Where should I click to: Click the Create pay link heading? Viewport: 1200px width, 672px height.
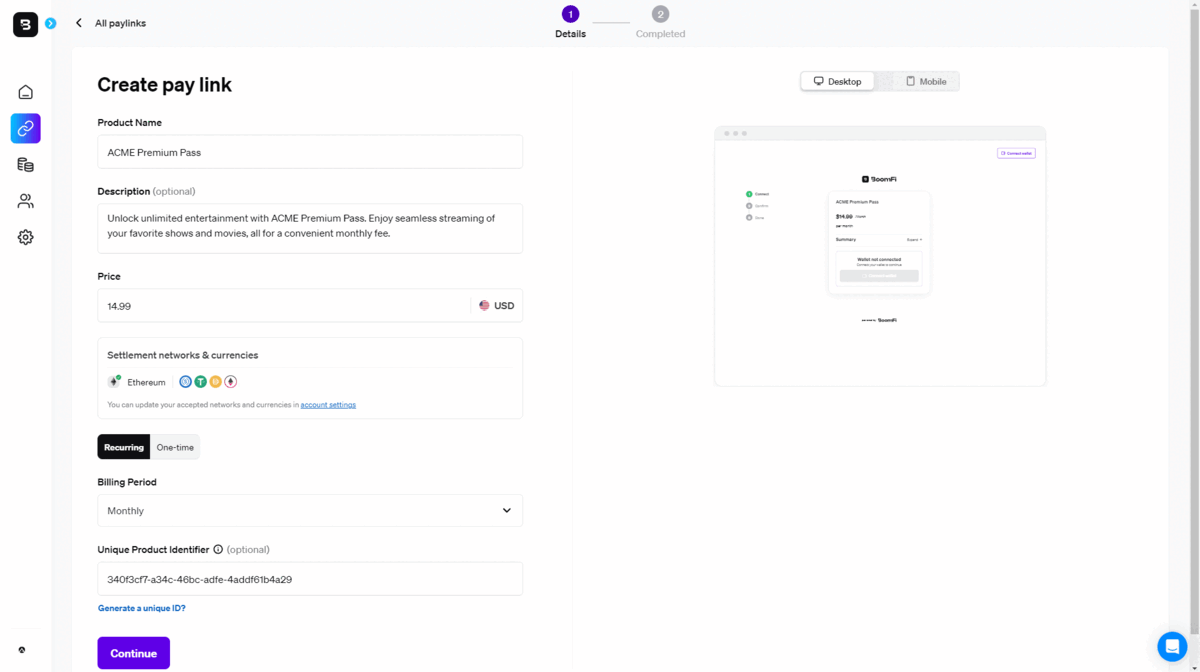[165, 85]
